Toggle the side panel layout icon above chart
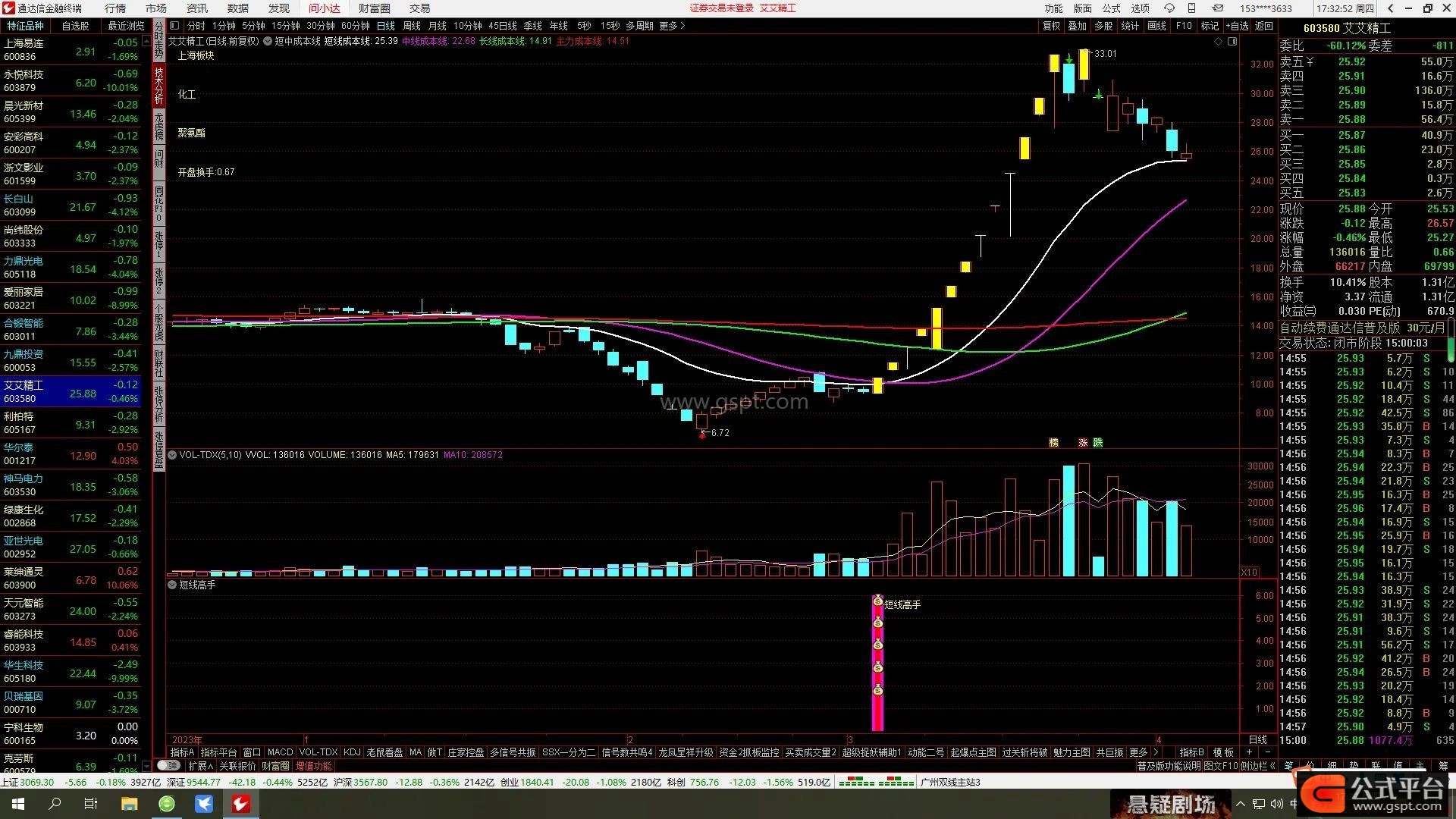 [x=1232, y=41]
